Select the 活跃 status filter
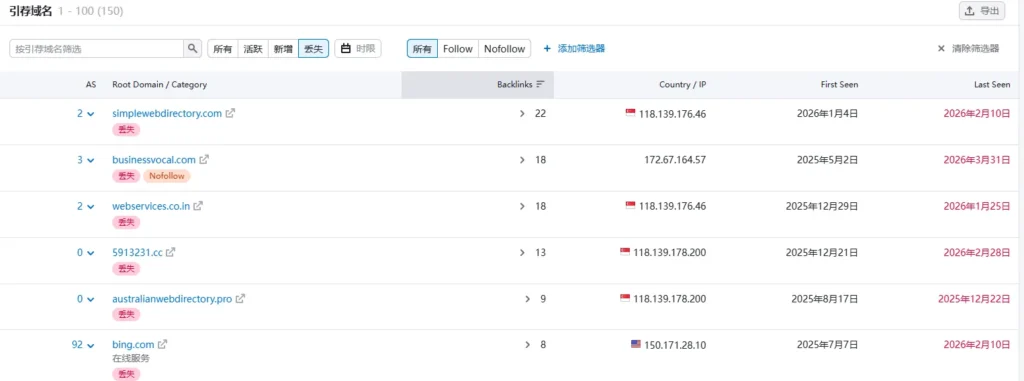 click(253, 49)
